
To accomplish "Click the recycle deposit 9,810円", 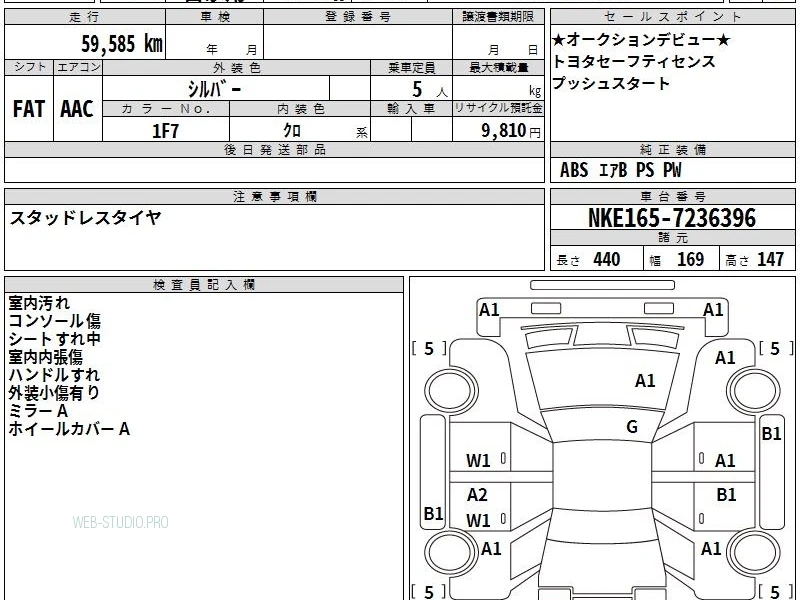I will [511, 131].
